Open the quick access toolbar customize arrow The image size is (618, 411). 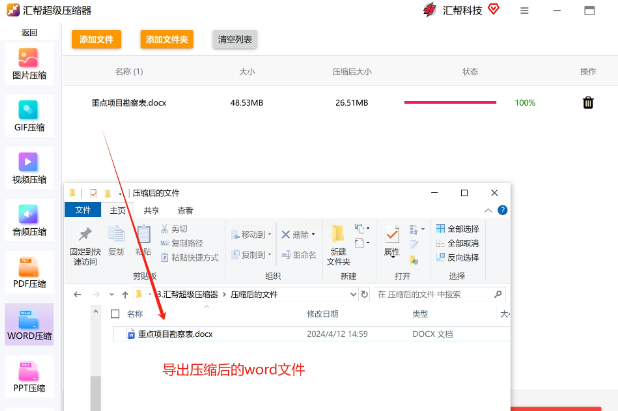120,193
